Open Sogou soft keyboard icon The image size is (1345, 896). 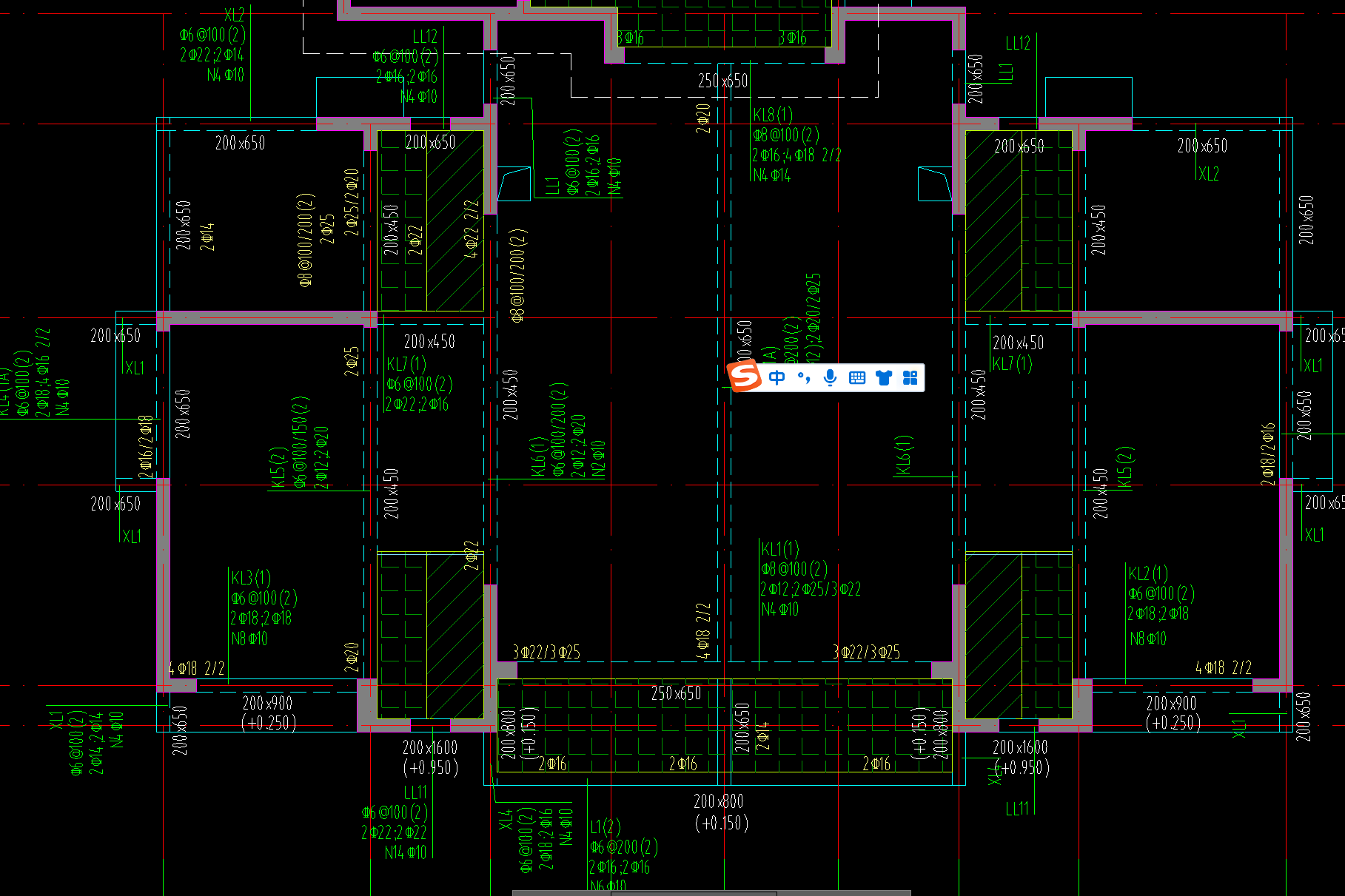pos(857,378)
